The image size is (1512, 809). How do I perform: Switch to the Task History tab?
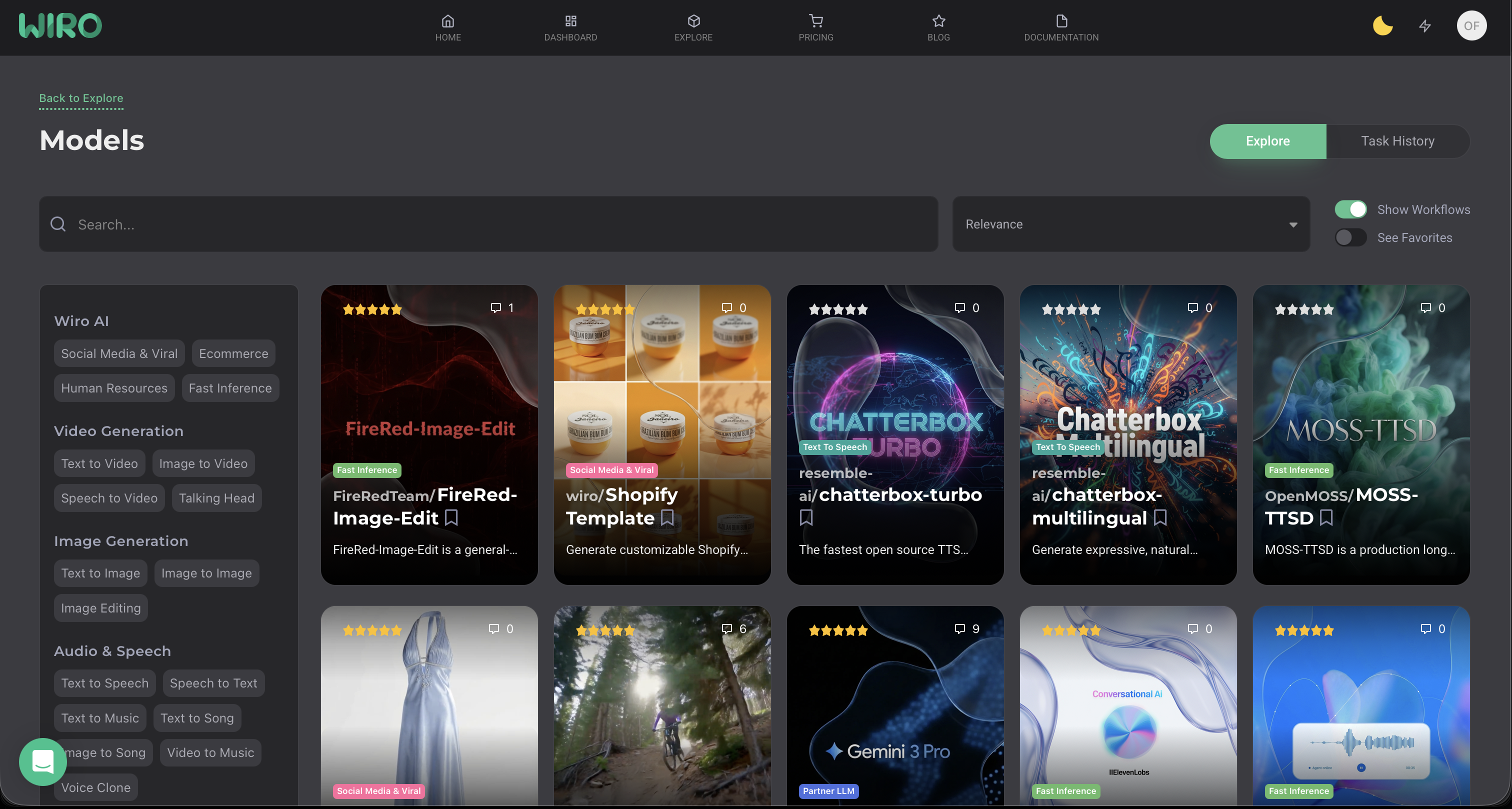tap(1397, 141)
